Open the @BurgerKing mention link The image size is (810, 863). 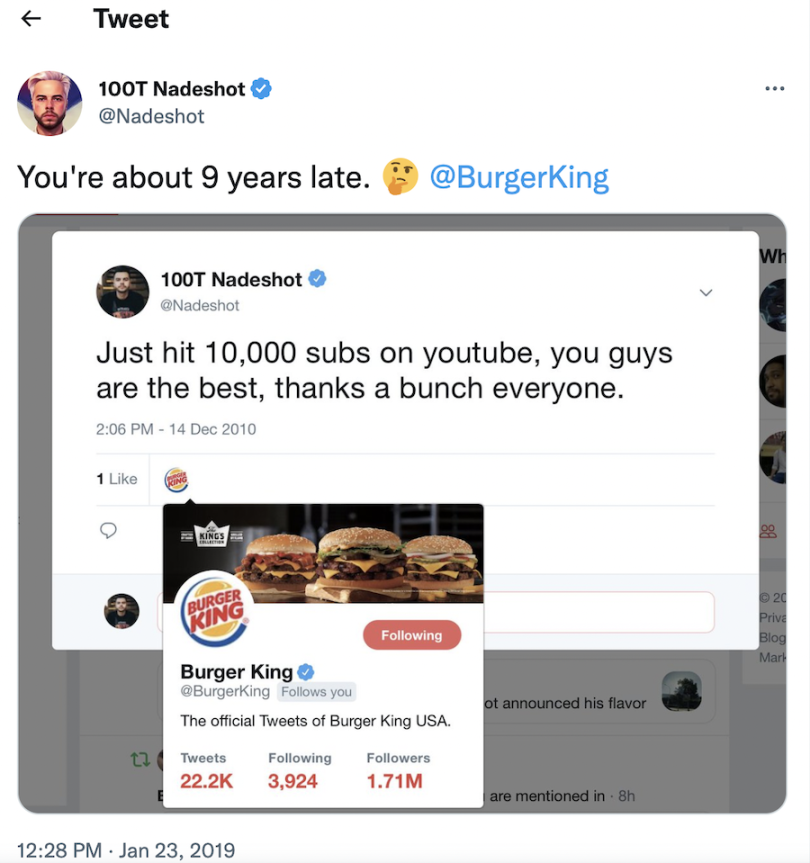click(519, 178)
